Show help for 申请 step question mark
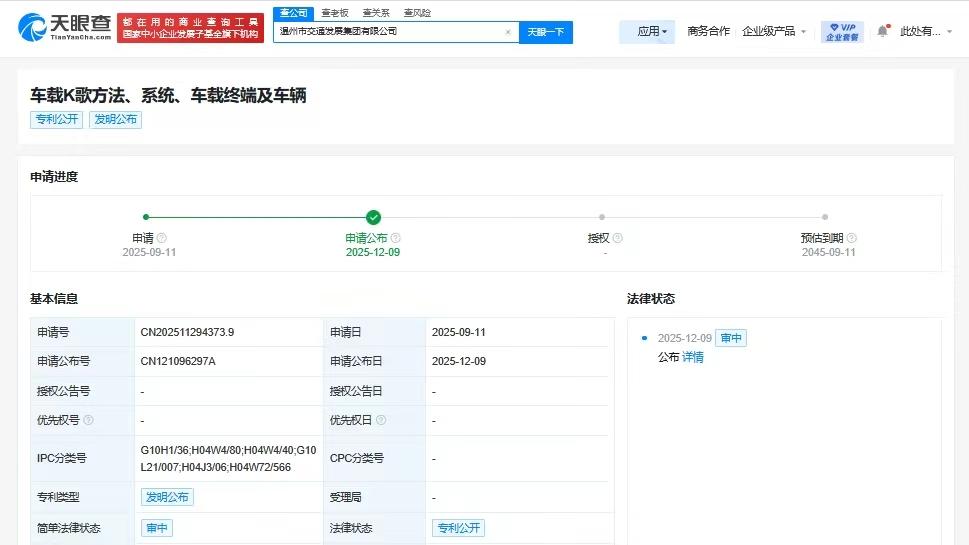The width and height of the screenshot is (969, 545). point(162,238)
